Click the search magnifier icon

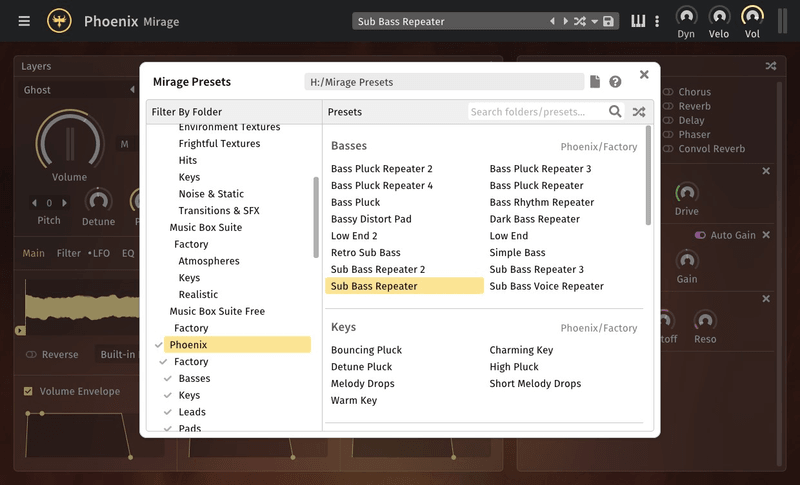pos(616,112)
